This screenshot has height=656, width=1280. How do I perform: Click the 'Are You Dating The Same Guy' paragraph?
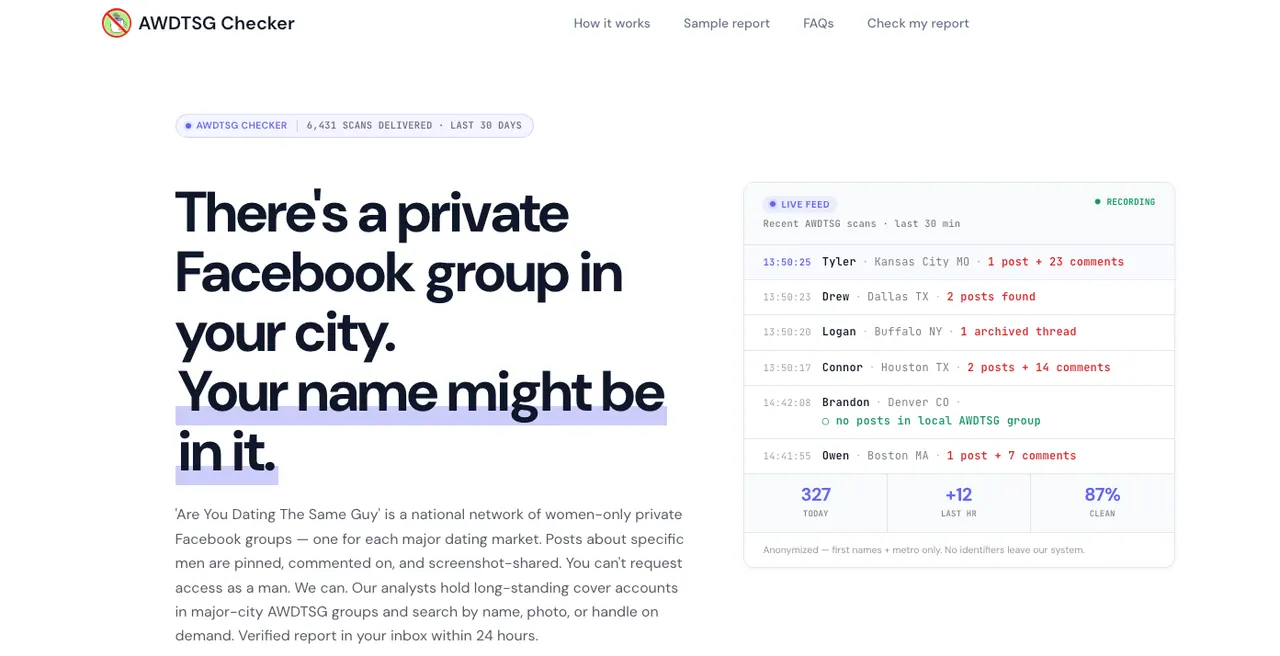pos(429,575)
